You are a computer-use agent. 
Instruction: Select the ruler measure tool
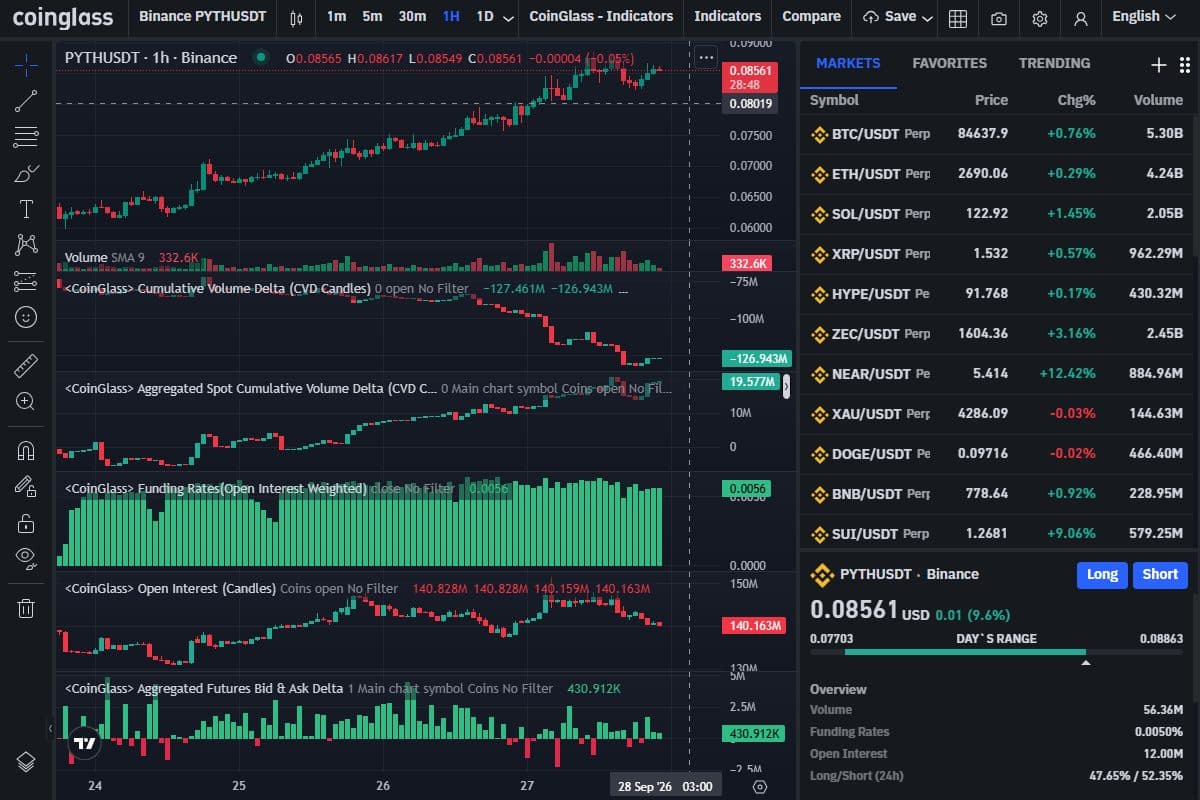click(26, 365)
